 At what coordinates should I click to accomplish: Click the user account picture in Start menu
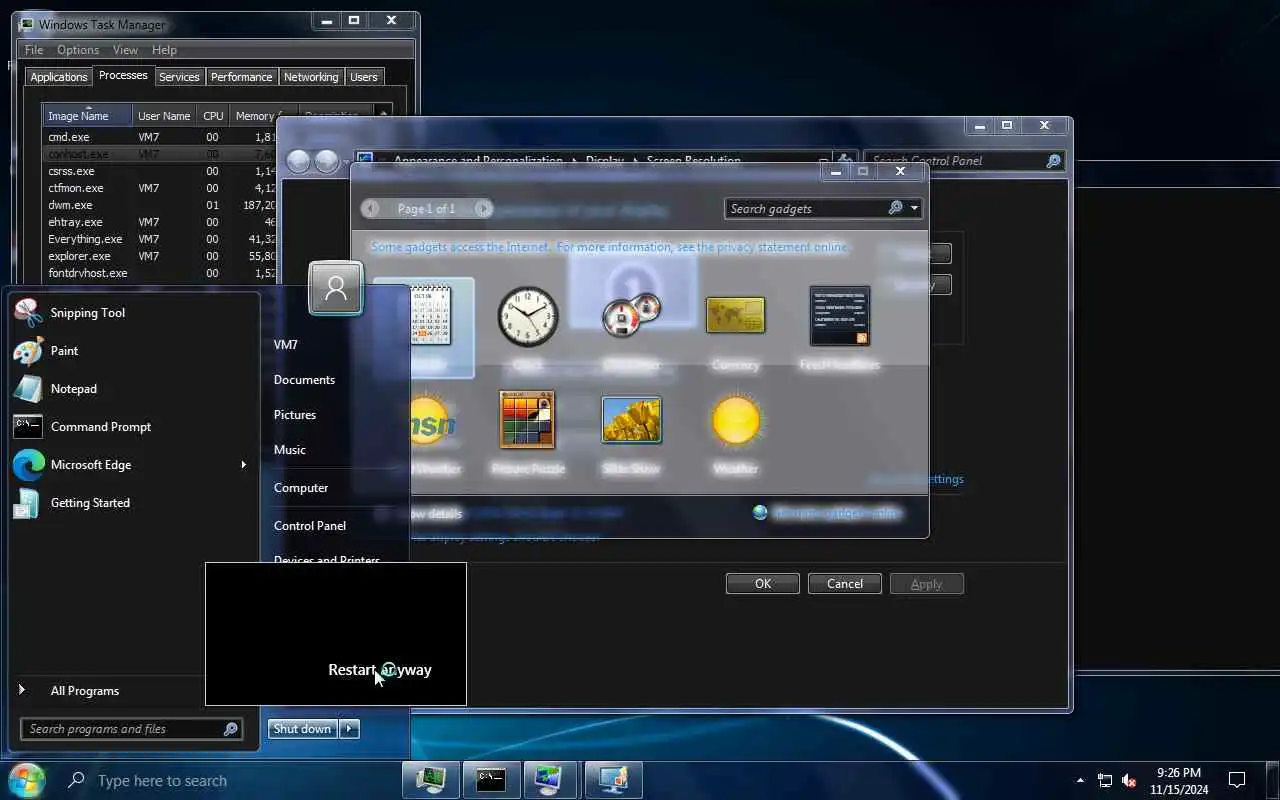point(336,289)
